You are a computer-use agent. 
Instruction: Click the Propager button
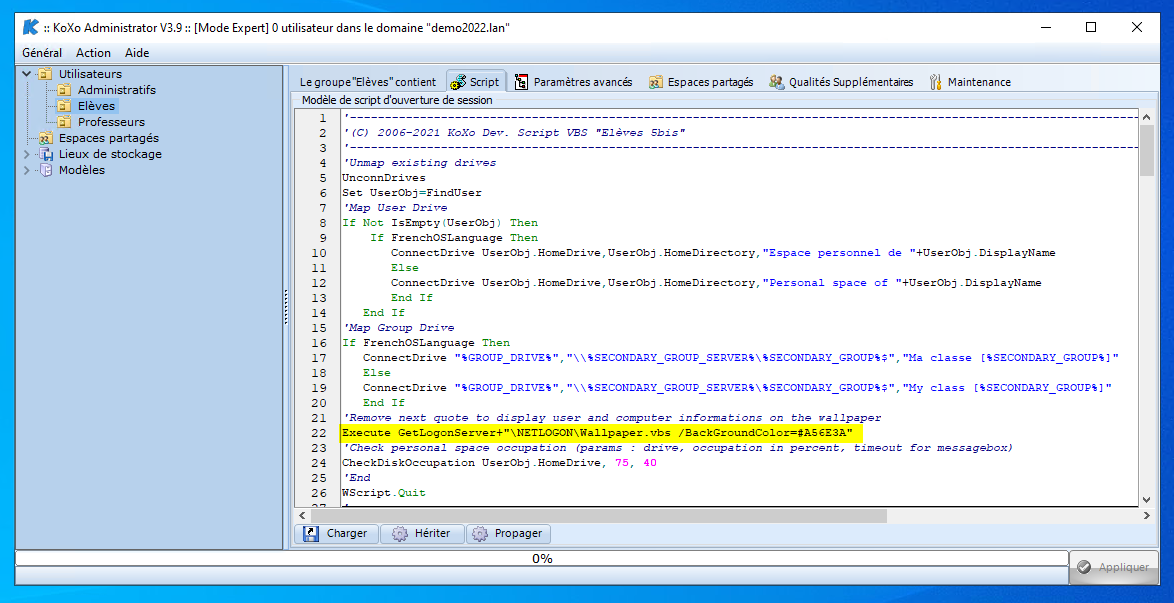(x=509, y=533)
